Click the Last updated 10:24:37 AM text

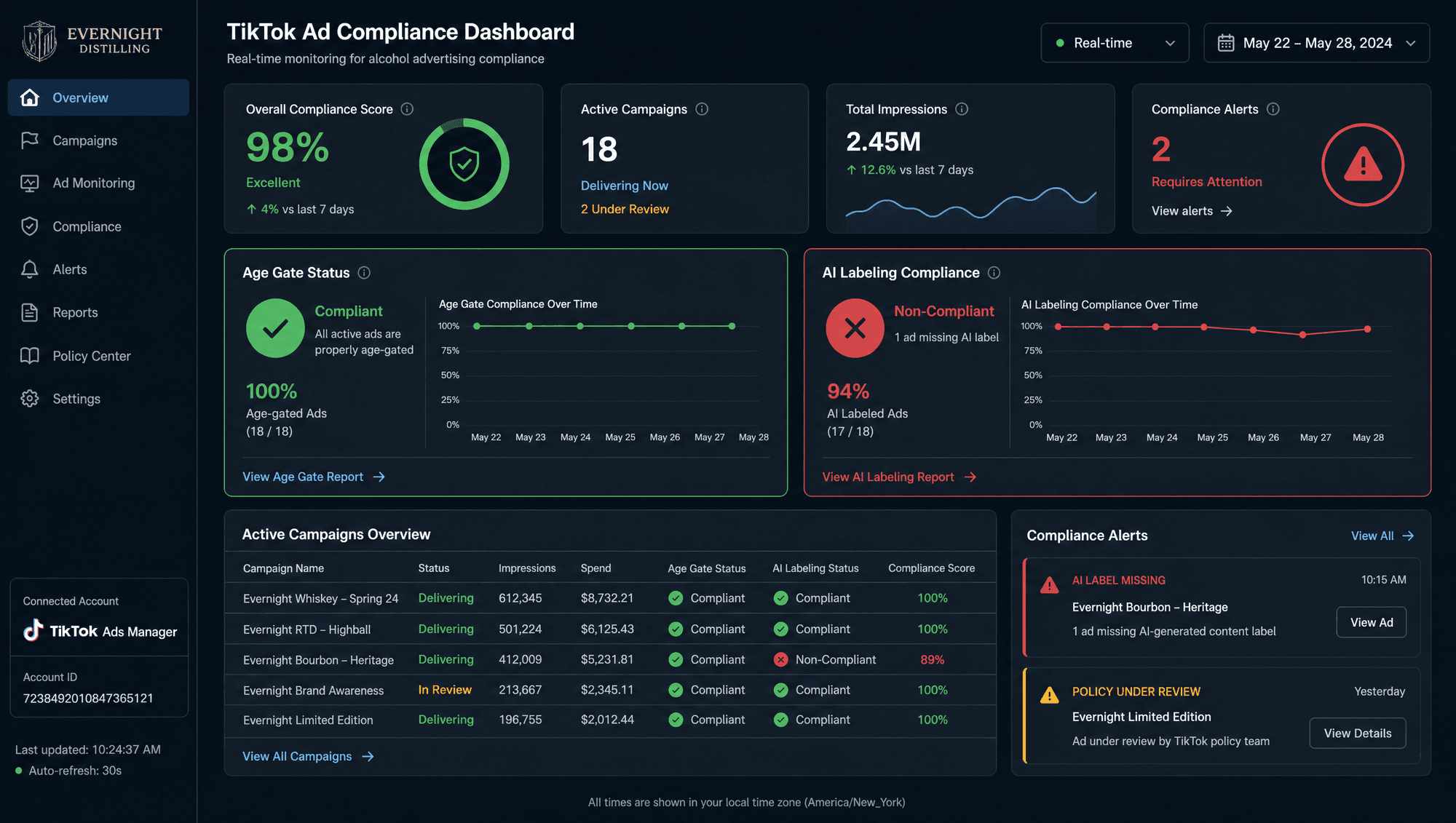click(88, 750)
